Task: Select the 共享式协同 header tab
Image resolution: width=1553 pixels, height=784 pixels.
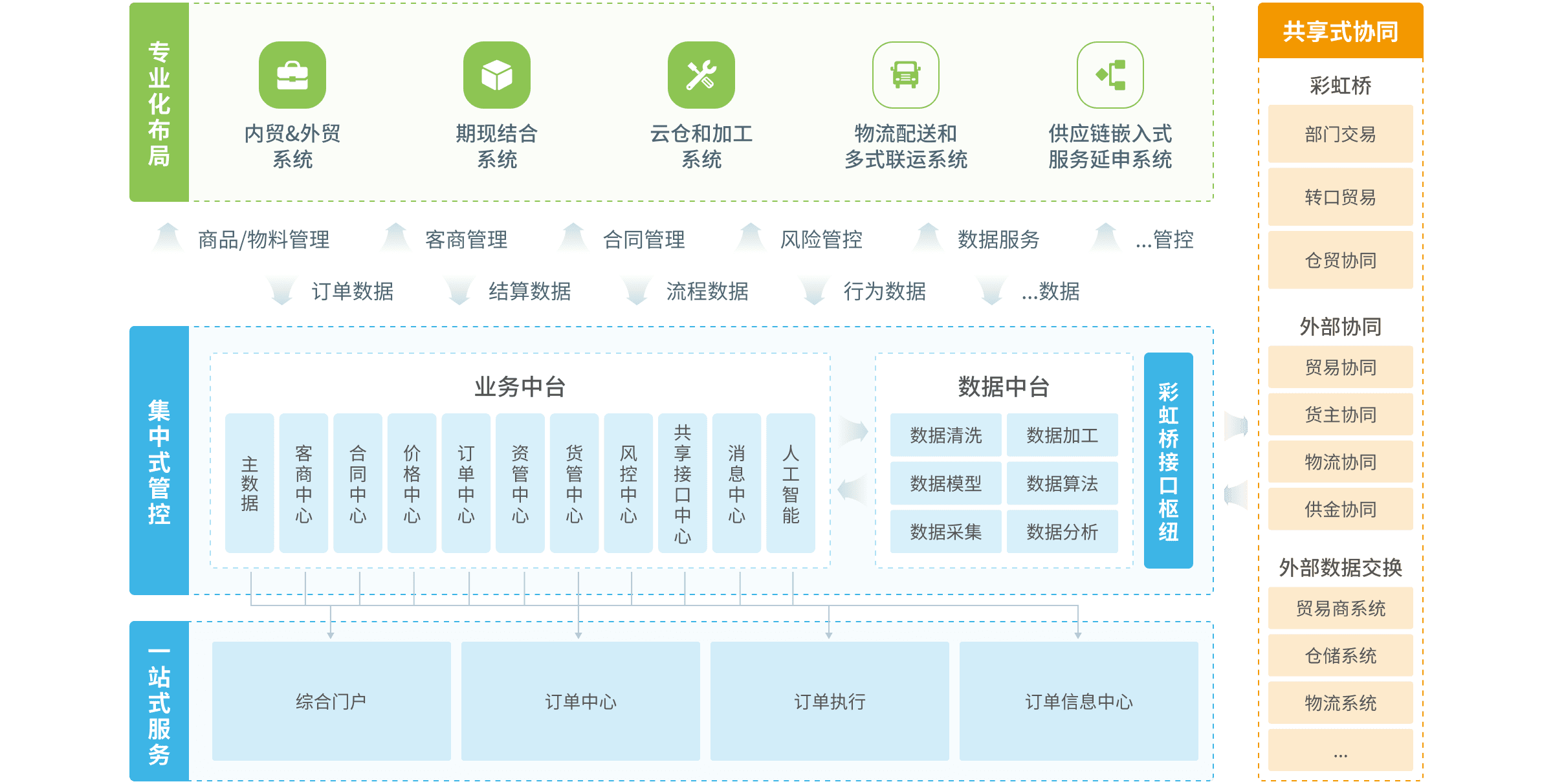Action: [1340, 31]
